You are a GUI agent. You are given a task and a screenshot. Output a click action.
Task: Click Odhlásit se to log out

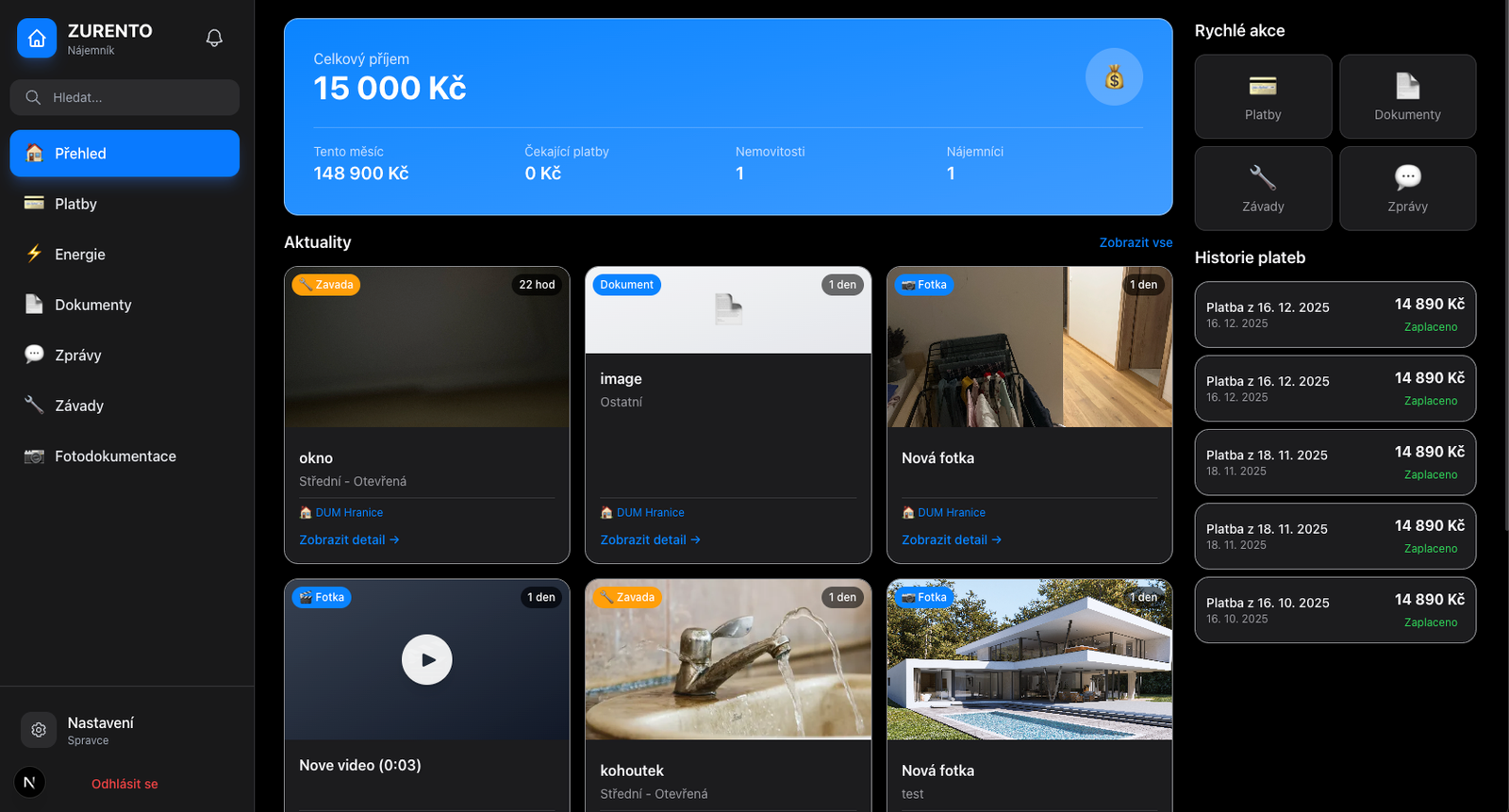(x=124, y=784)
